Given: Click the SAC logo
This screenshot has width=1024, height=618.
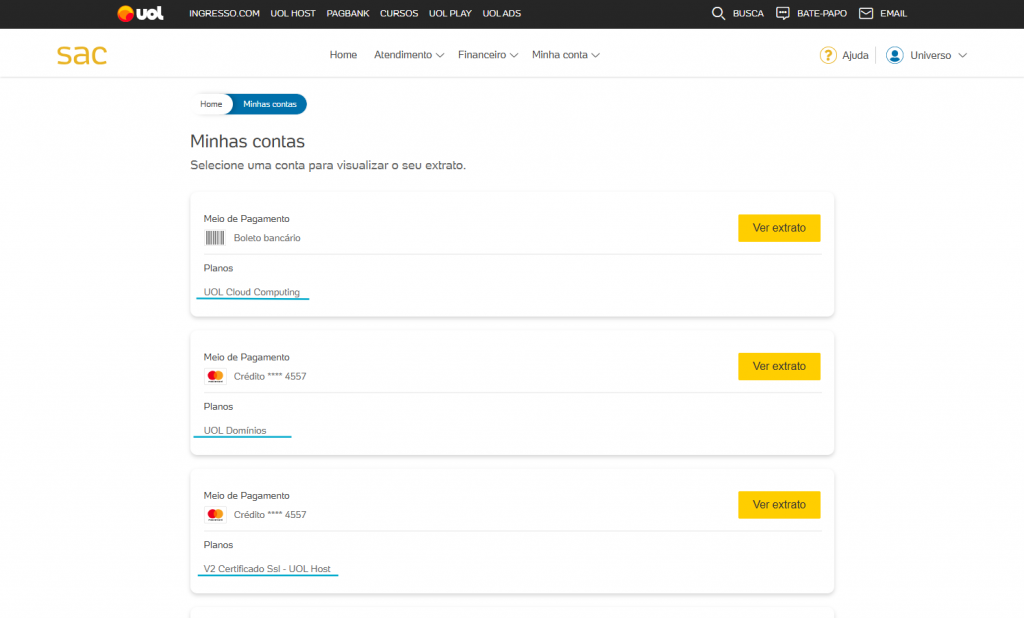Looking at the screenshot, I should click(x=82, y=55).
